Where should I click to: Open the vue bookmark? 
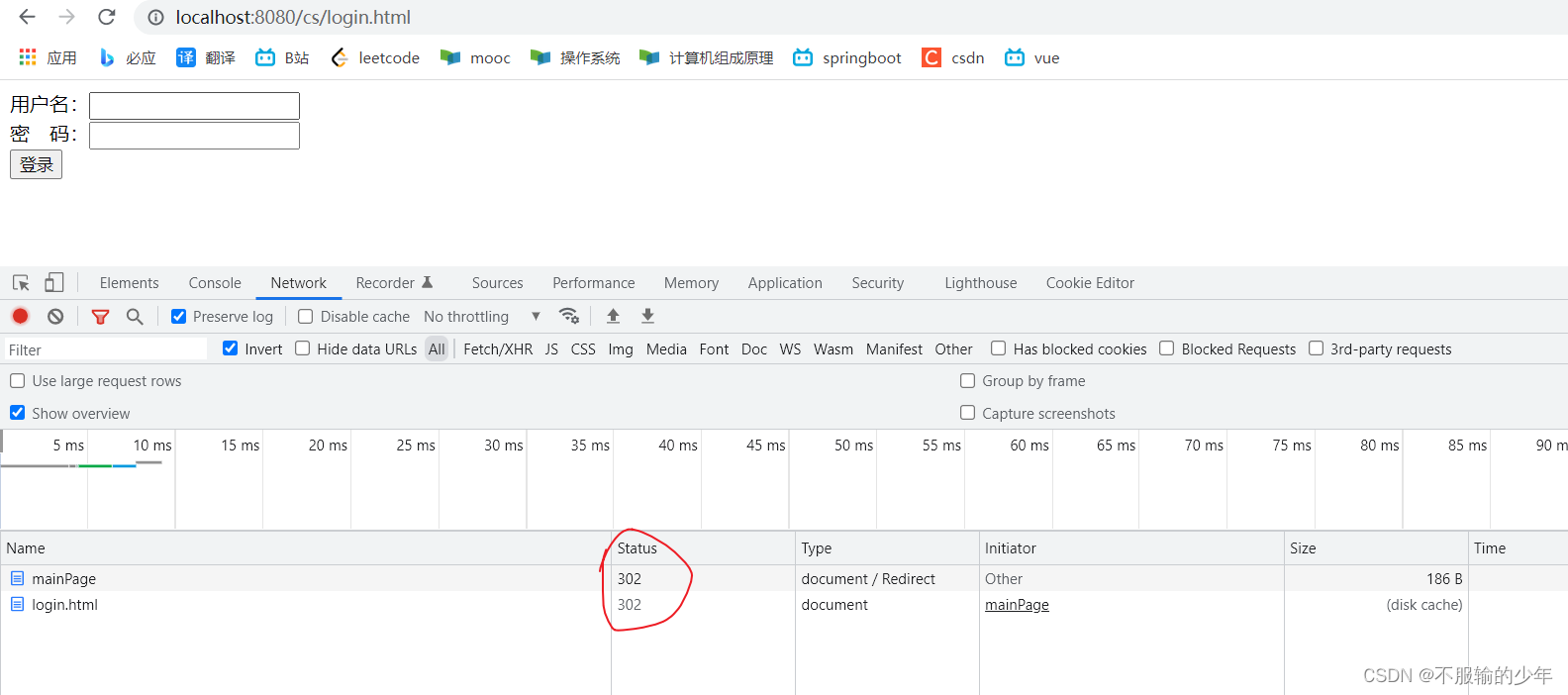click(x=1032, y=57)
